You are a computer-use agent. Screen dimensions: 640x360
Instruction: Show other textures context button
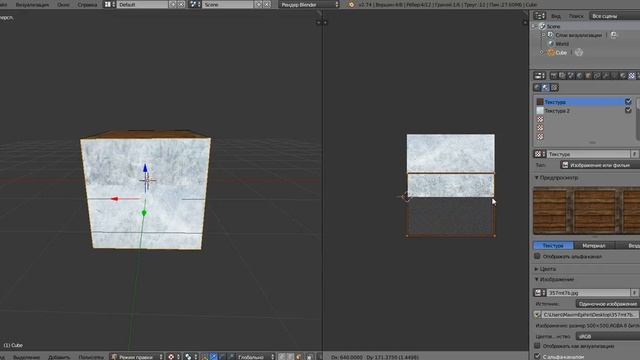[554, 87]
